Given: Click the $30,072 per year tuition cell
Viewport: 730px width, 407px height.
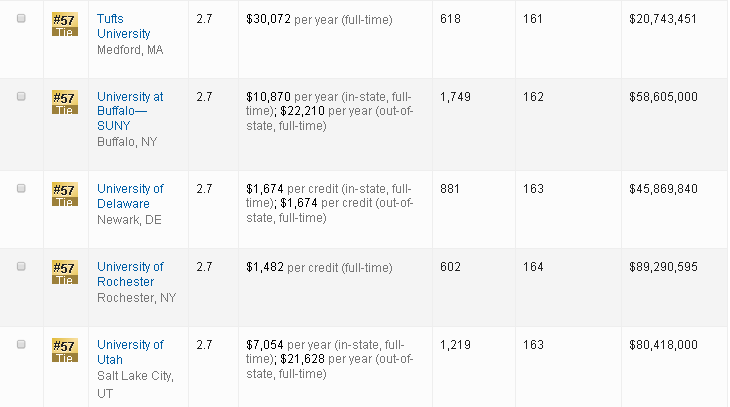Looking at the screenshot, I should click(319, 19).
